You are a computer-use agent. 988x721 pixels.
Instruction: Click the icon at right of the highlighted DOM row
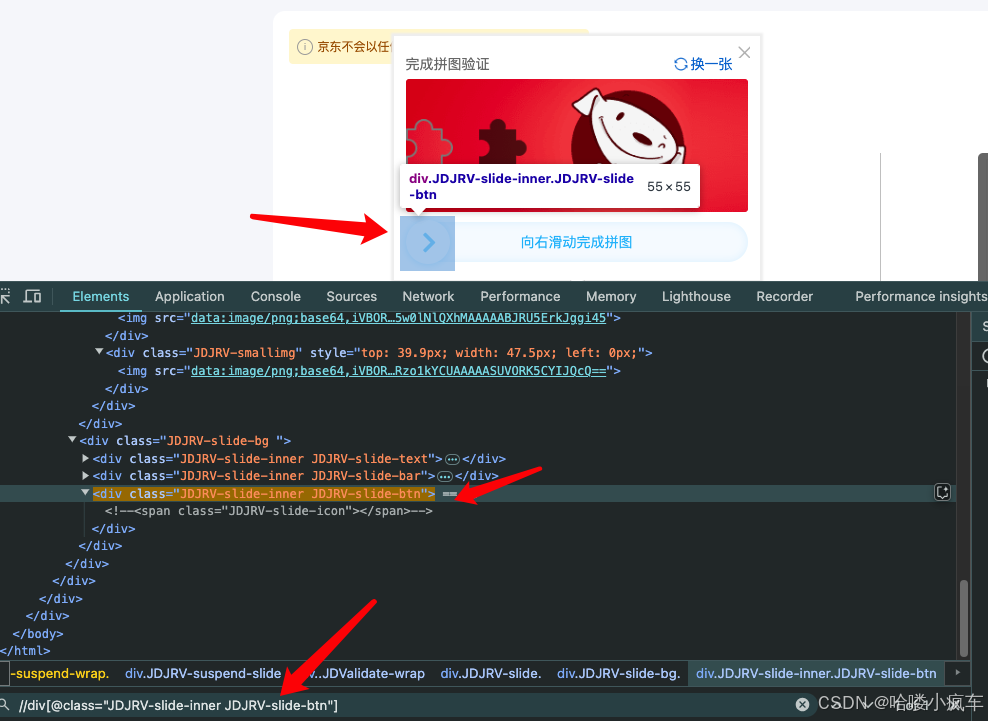[x=943, y=492]
